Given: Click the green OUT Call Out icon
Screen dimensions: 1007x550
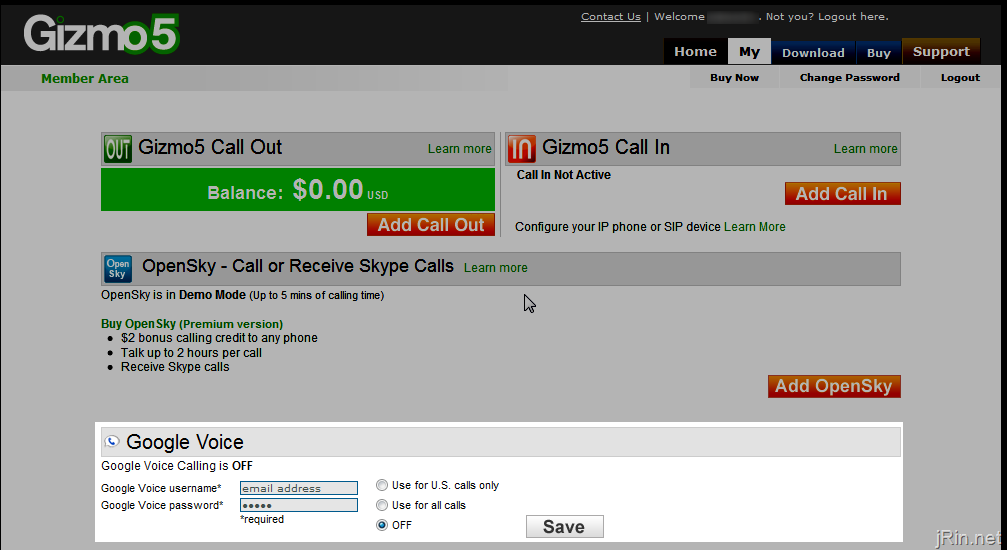Looking at the screenshot, I should point(118,148).
